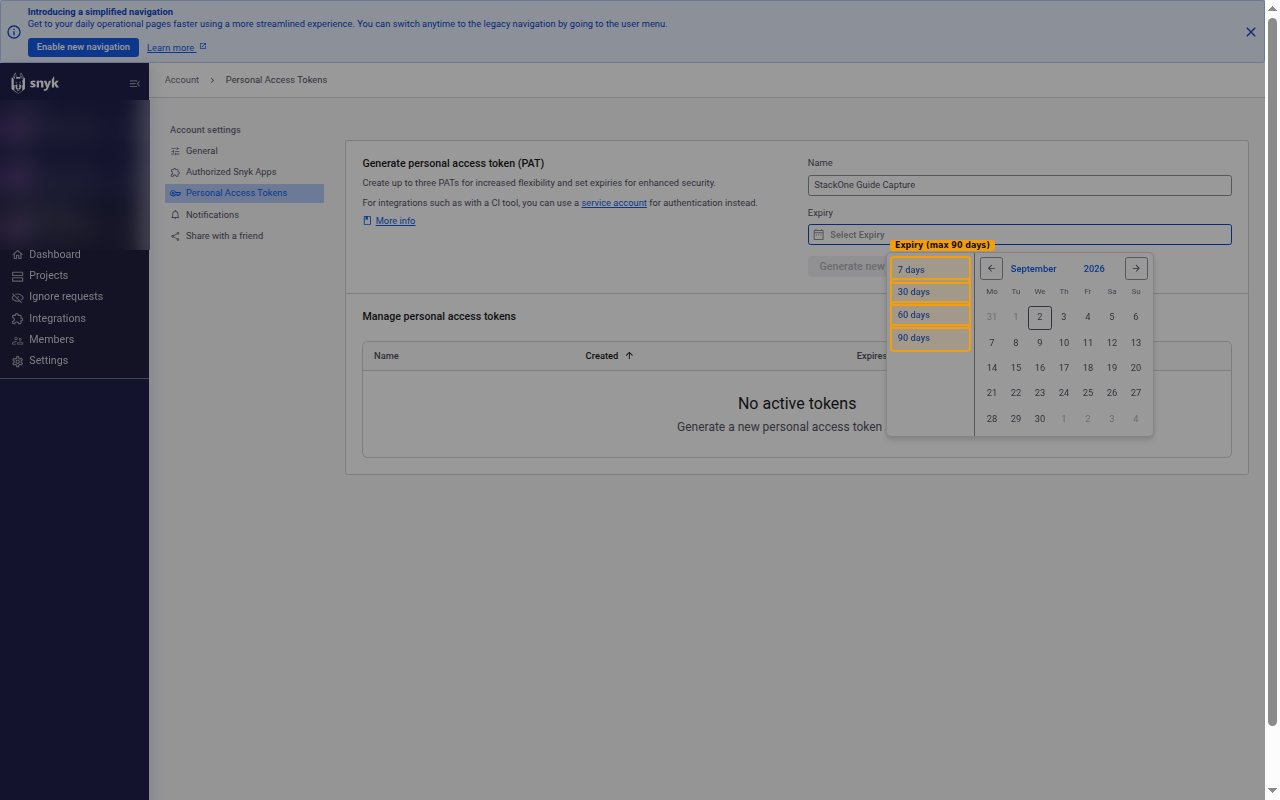Sort tokens by Created column
1280x800 pixels.
(609, 356)
